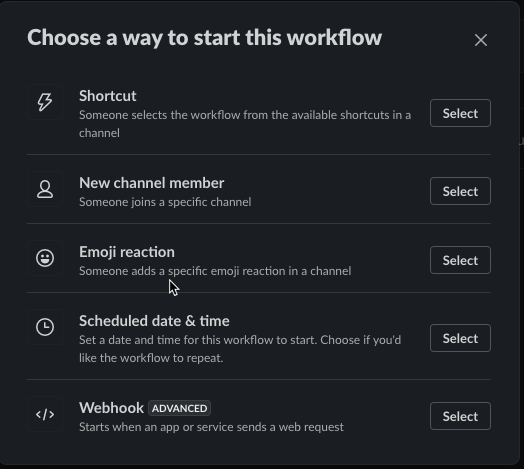Click the Scheduled date & time heading

click(154, 321)
